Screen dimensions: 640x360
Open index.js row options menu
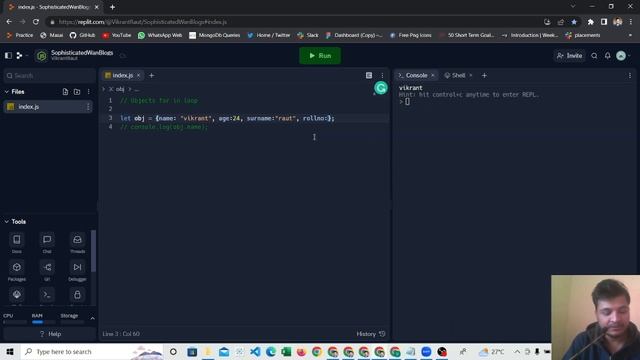tap(88, 107)
